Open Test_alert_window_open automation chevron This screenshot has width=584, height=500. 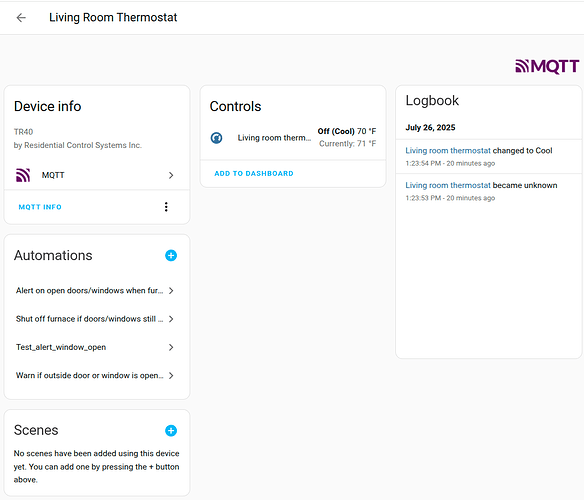tap(171, 347)
